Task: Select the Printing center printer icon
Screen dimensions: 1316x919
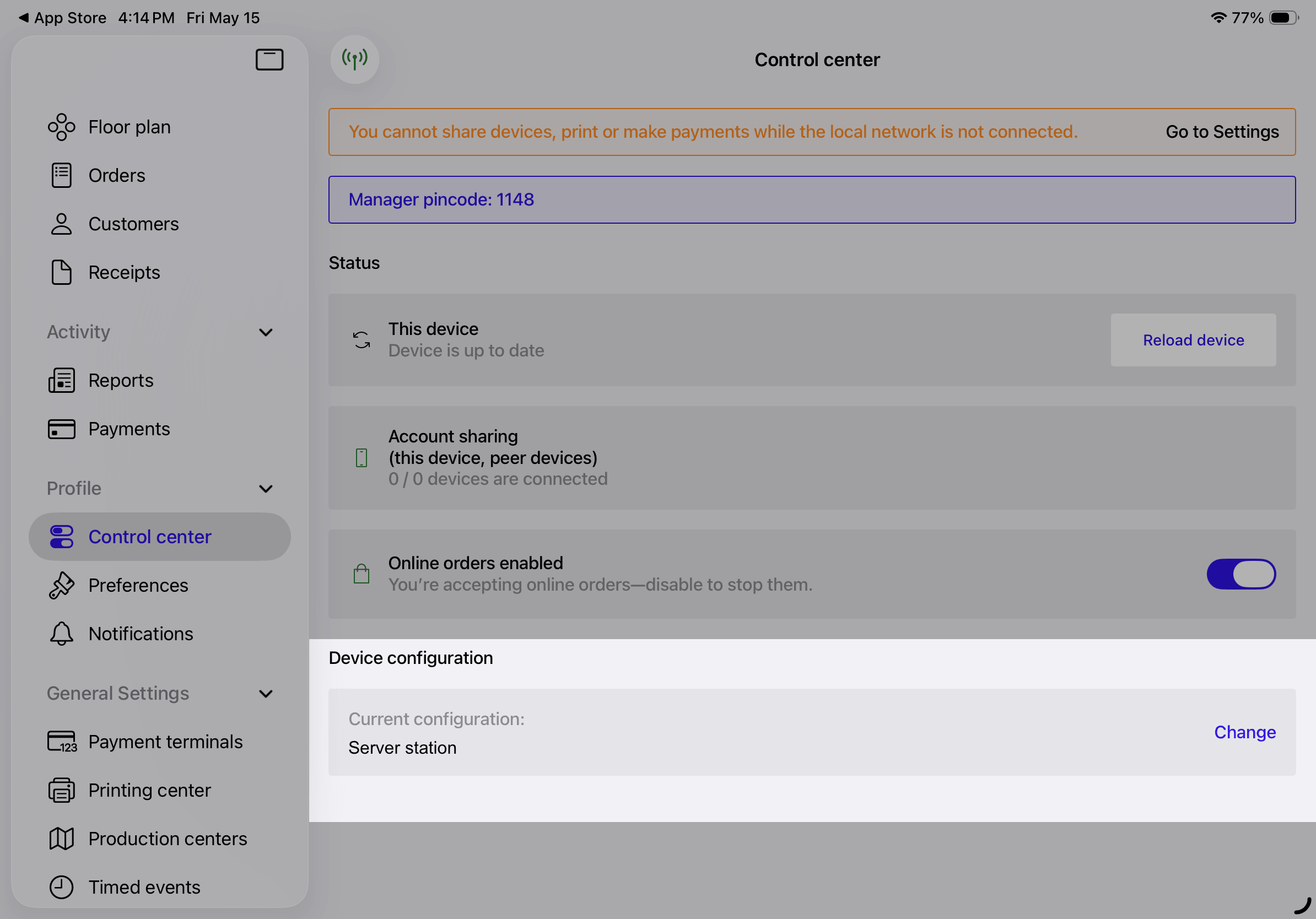Action: tap(61, 790)
